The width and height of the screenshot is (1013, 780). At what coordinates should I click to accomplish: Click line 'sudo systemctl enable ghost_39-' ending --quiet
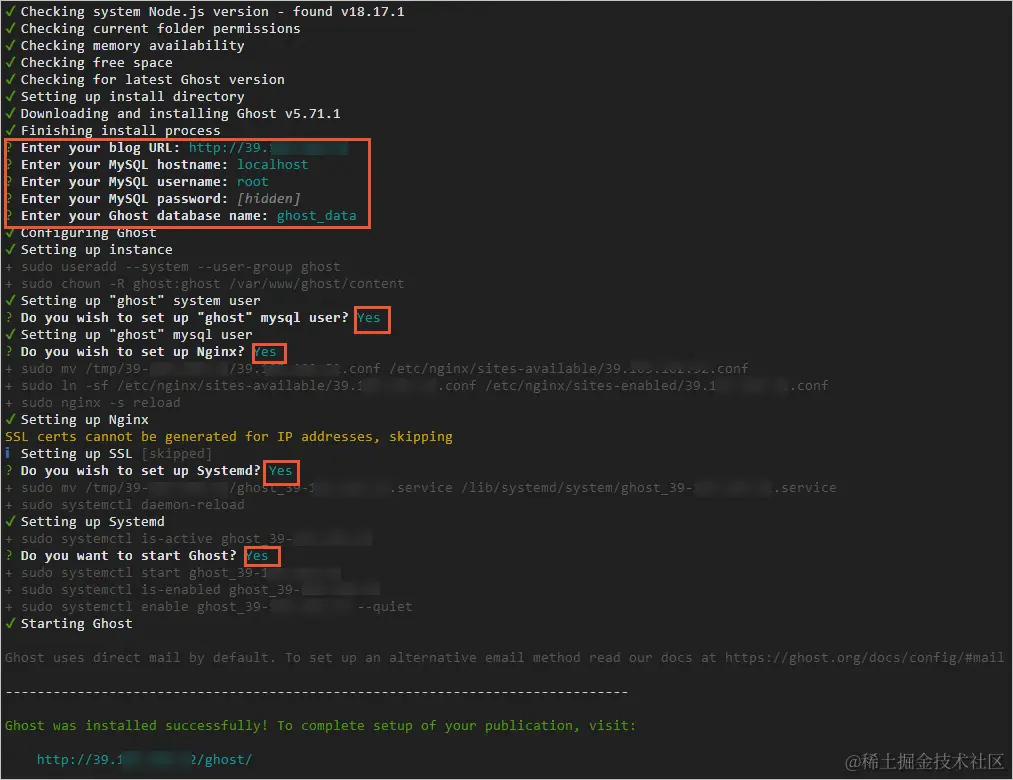208,607
